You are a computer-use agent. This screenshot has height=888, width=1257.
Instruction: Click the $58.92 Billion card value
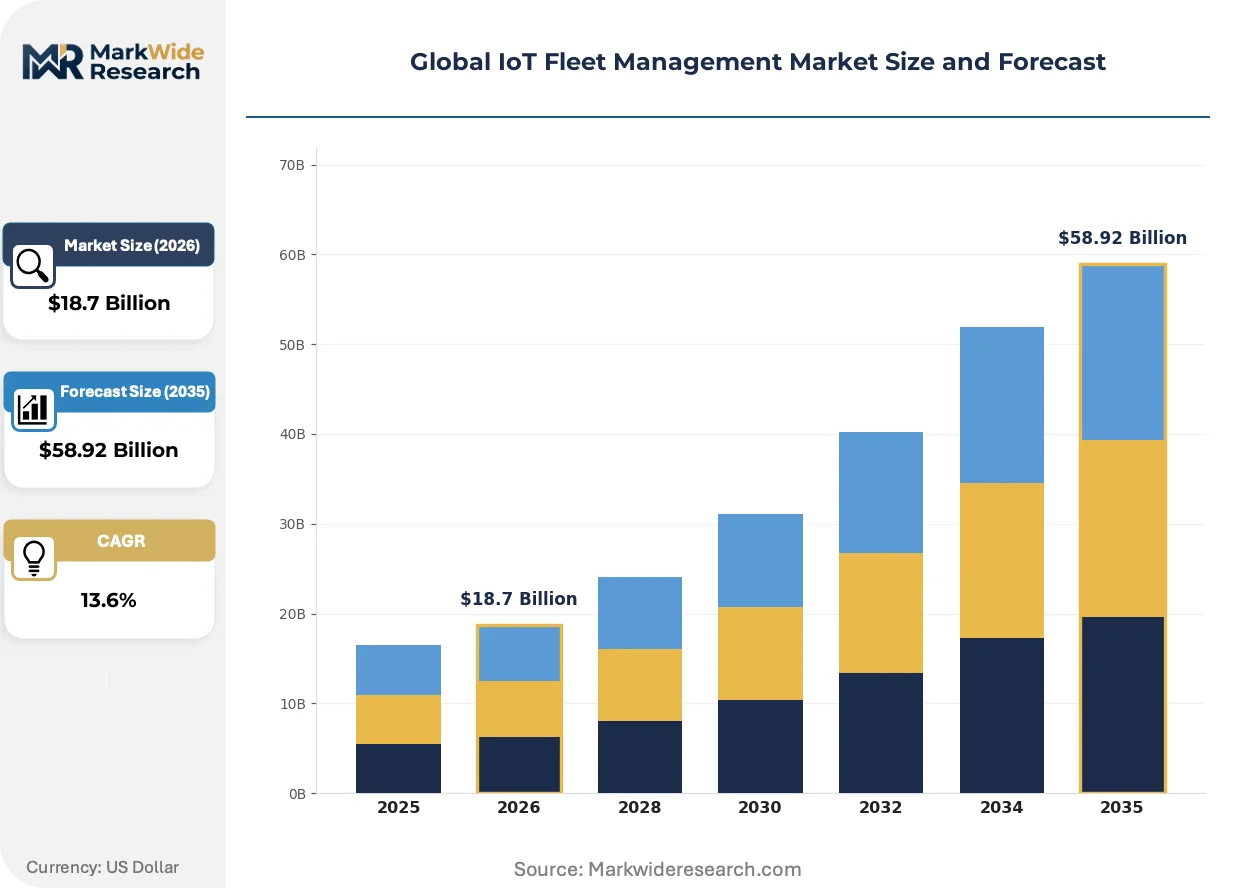tap(109, 450)
